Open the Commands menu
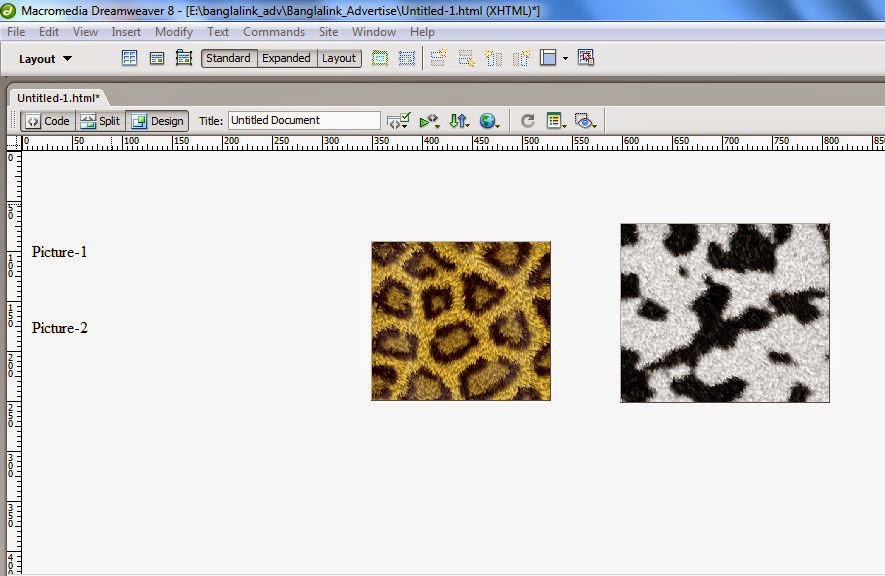This screenshot has width=885, height=576. tap(274, 32)
